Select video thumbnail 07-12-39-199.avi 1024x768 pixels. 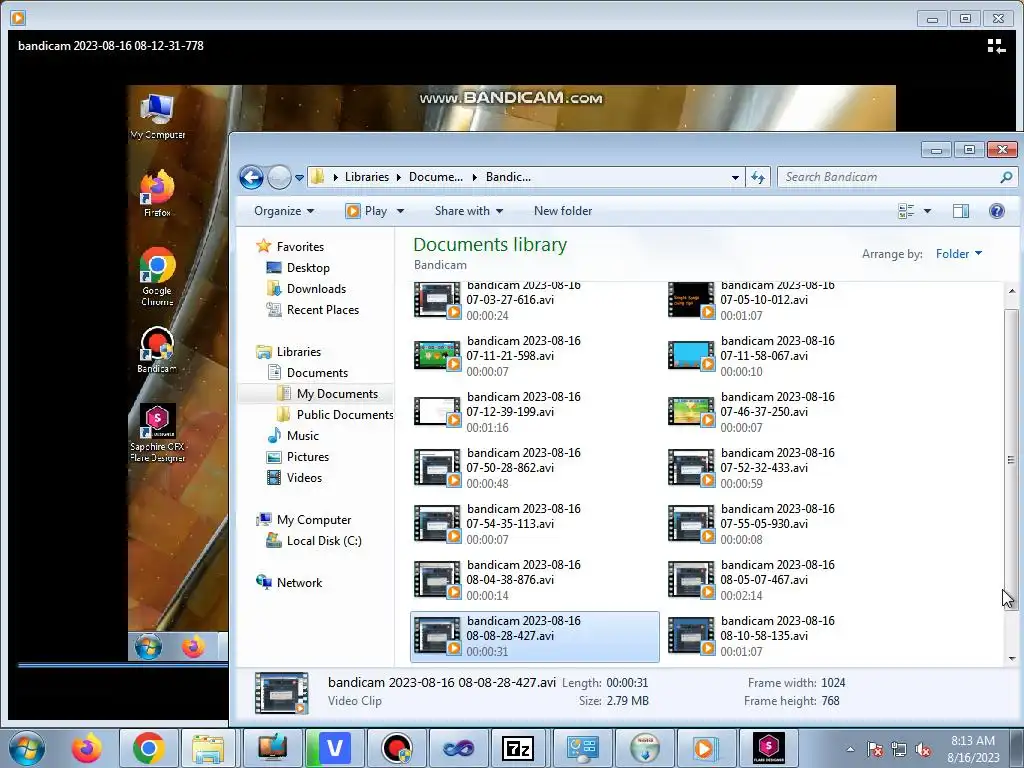pos(438,412)
